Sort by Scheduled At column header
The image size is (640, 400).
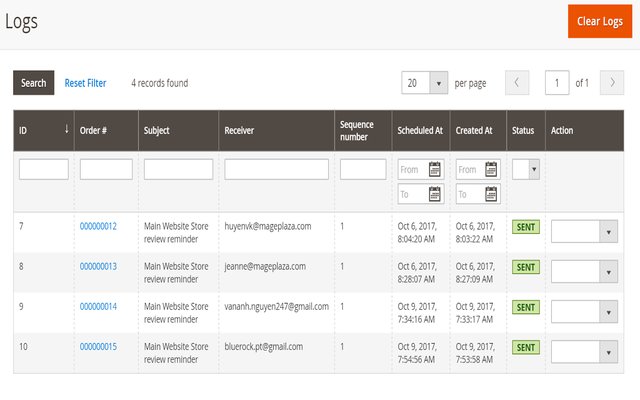coord(420,131)
